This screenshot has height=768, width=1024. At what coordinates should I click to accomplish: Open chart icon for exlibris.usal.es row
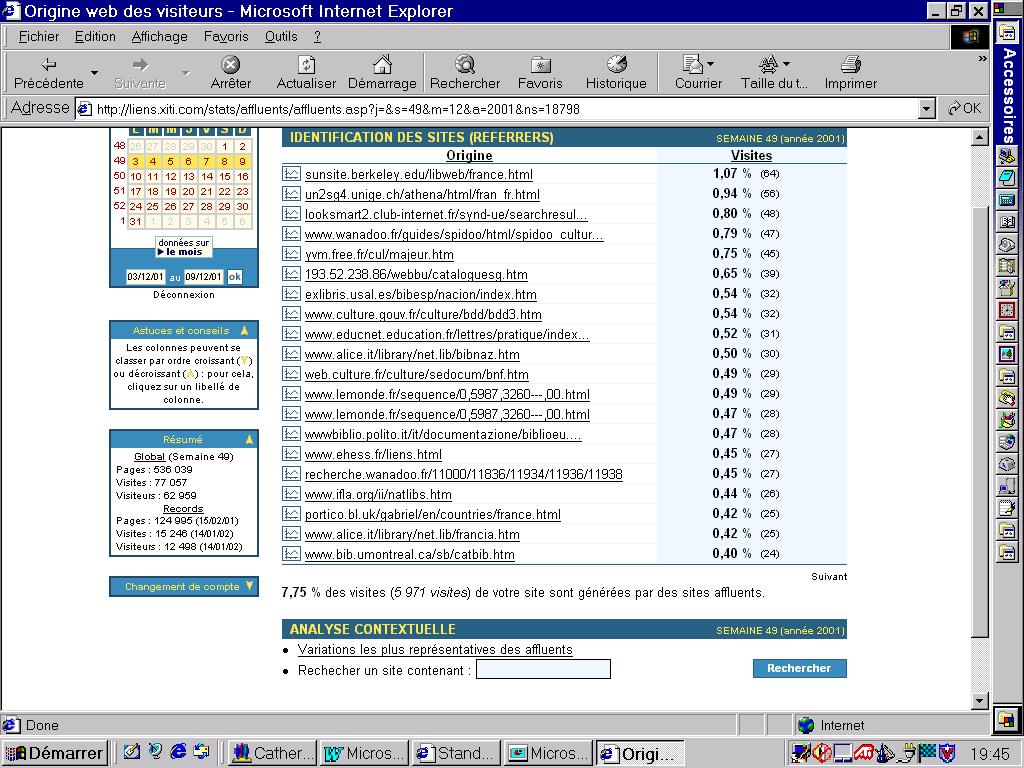tap(291, 294)
